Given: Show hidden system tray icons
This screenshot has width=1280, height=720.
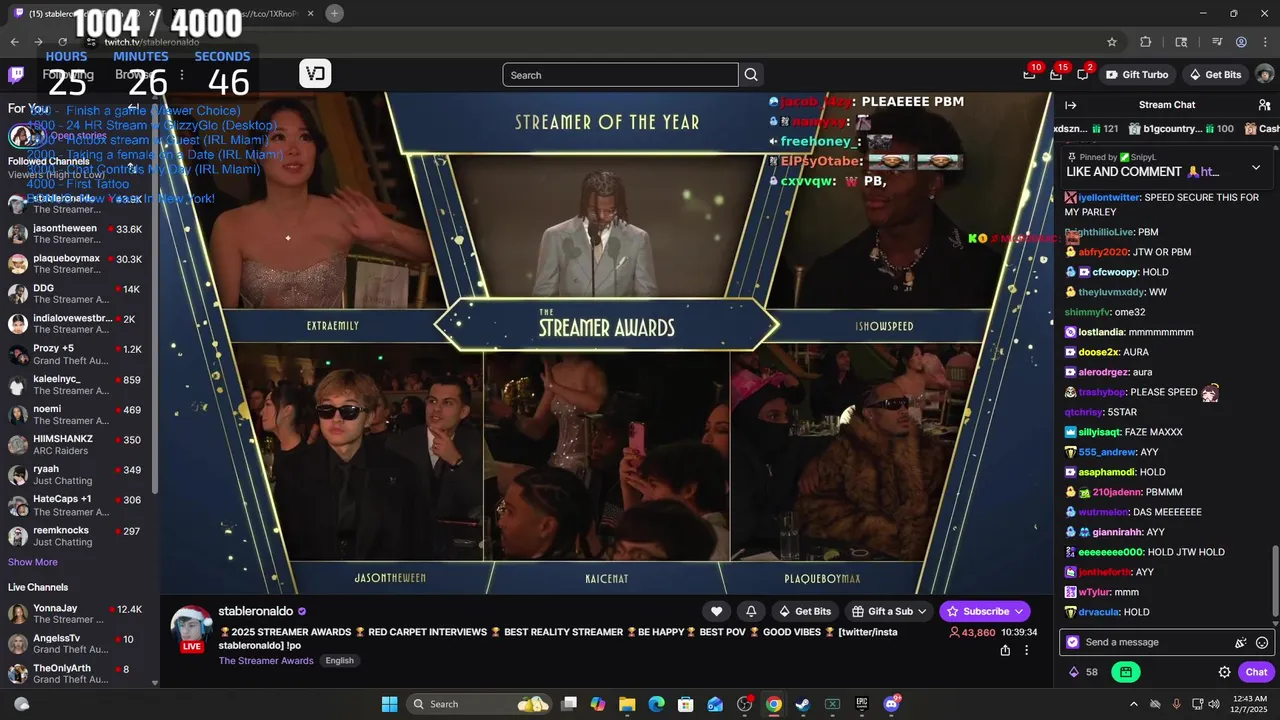Looking at the screenshot, I should [x=1133, y=704].
